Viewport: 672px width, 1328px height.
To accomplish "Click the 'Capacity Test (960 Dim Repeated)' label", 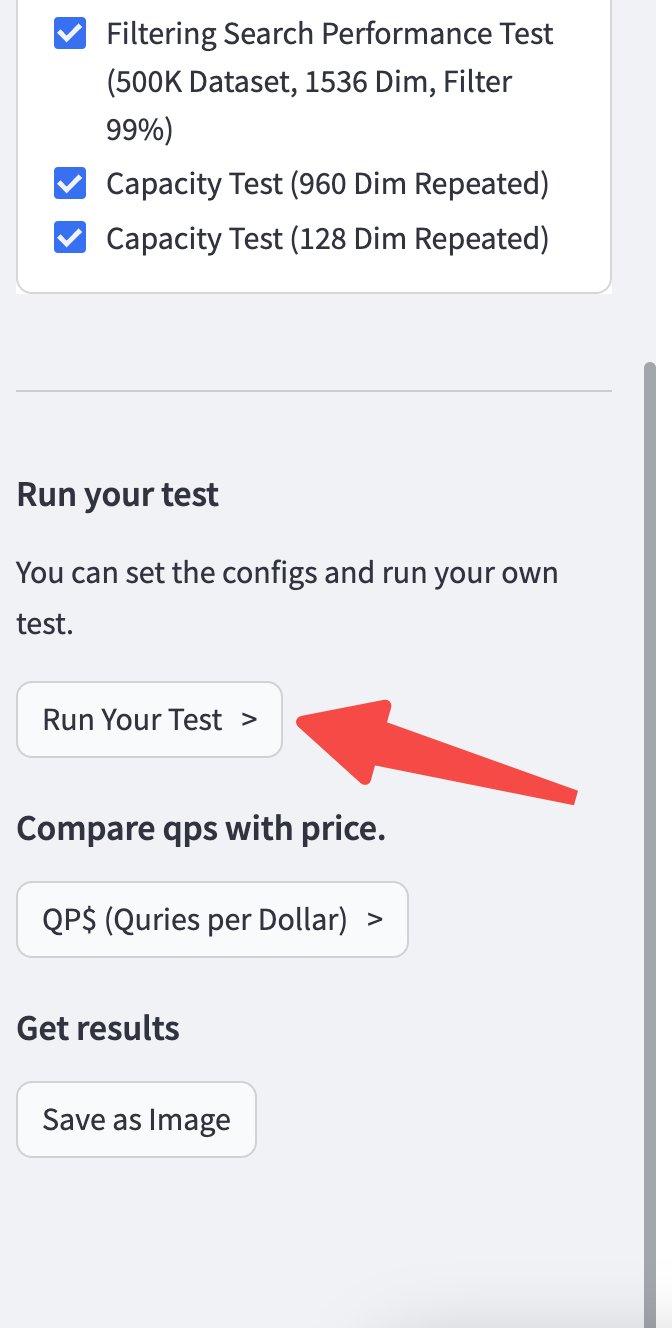I will coord(327,184).
